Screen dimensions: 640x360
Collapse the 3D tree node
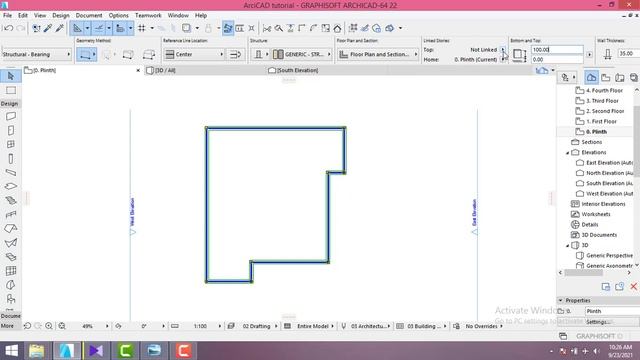click(567, 246)
